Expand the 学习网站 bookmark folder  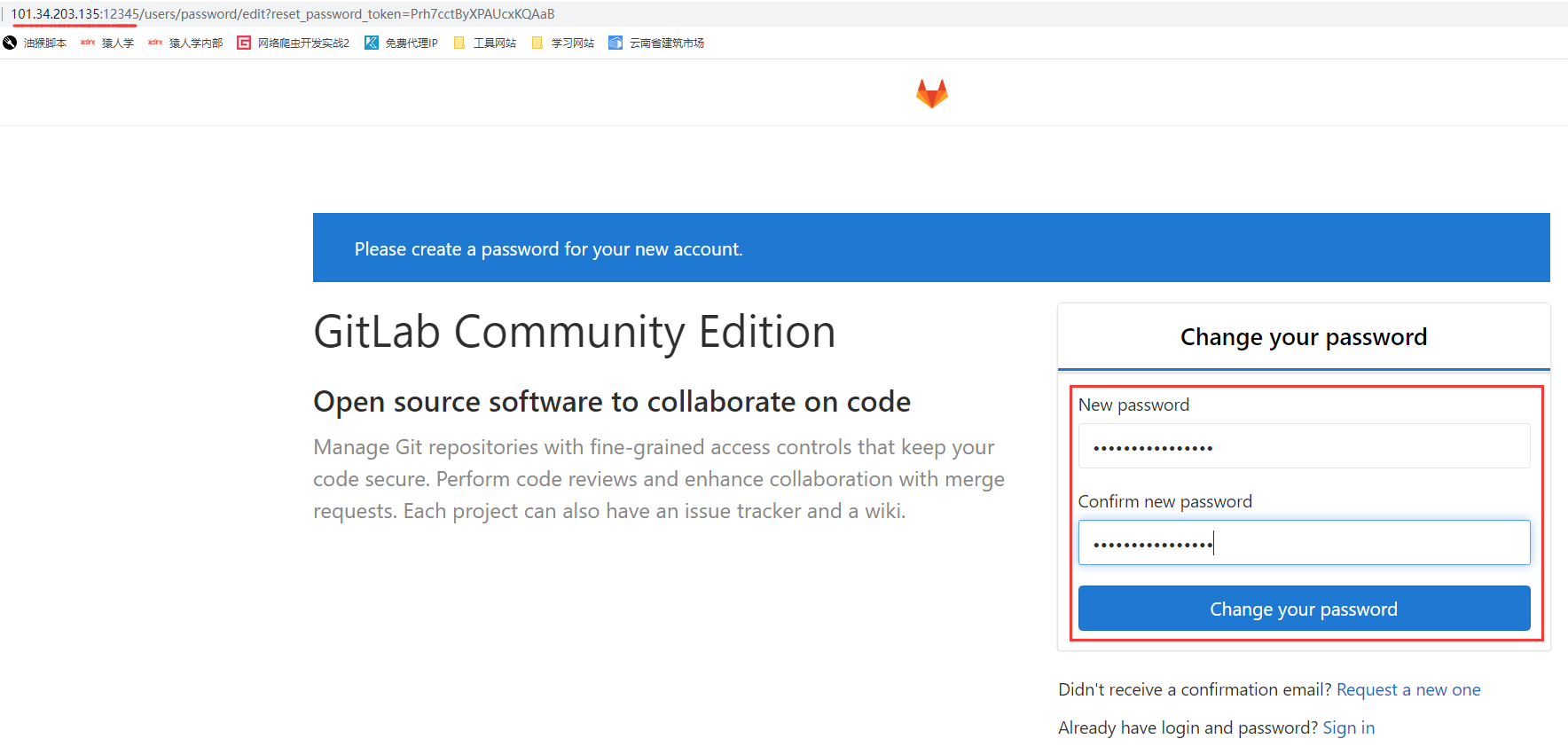coord(563,43)
